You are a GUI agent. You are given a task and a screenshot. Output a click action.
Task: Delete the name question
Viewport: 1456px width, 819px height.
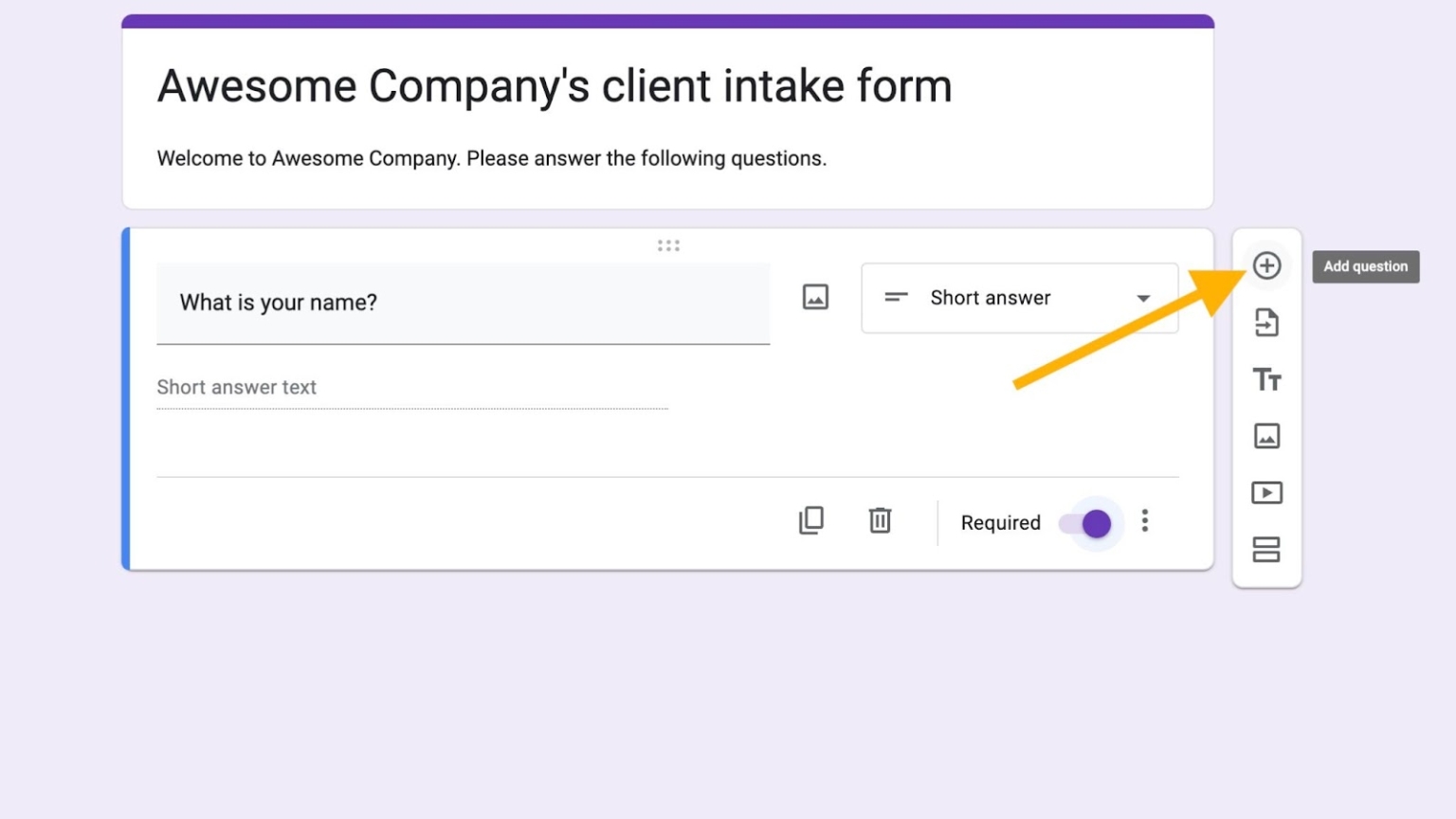pyautogui.click(x=880, y=520)
